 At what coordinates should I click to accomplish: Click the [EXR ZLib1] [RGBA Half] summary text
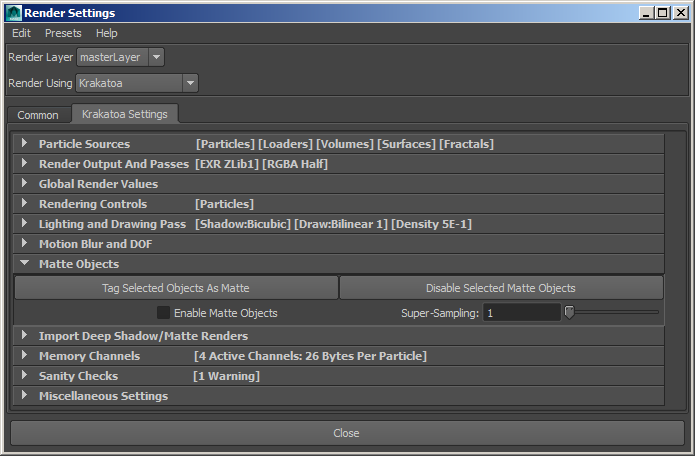262,164
